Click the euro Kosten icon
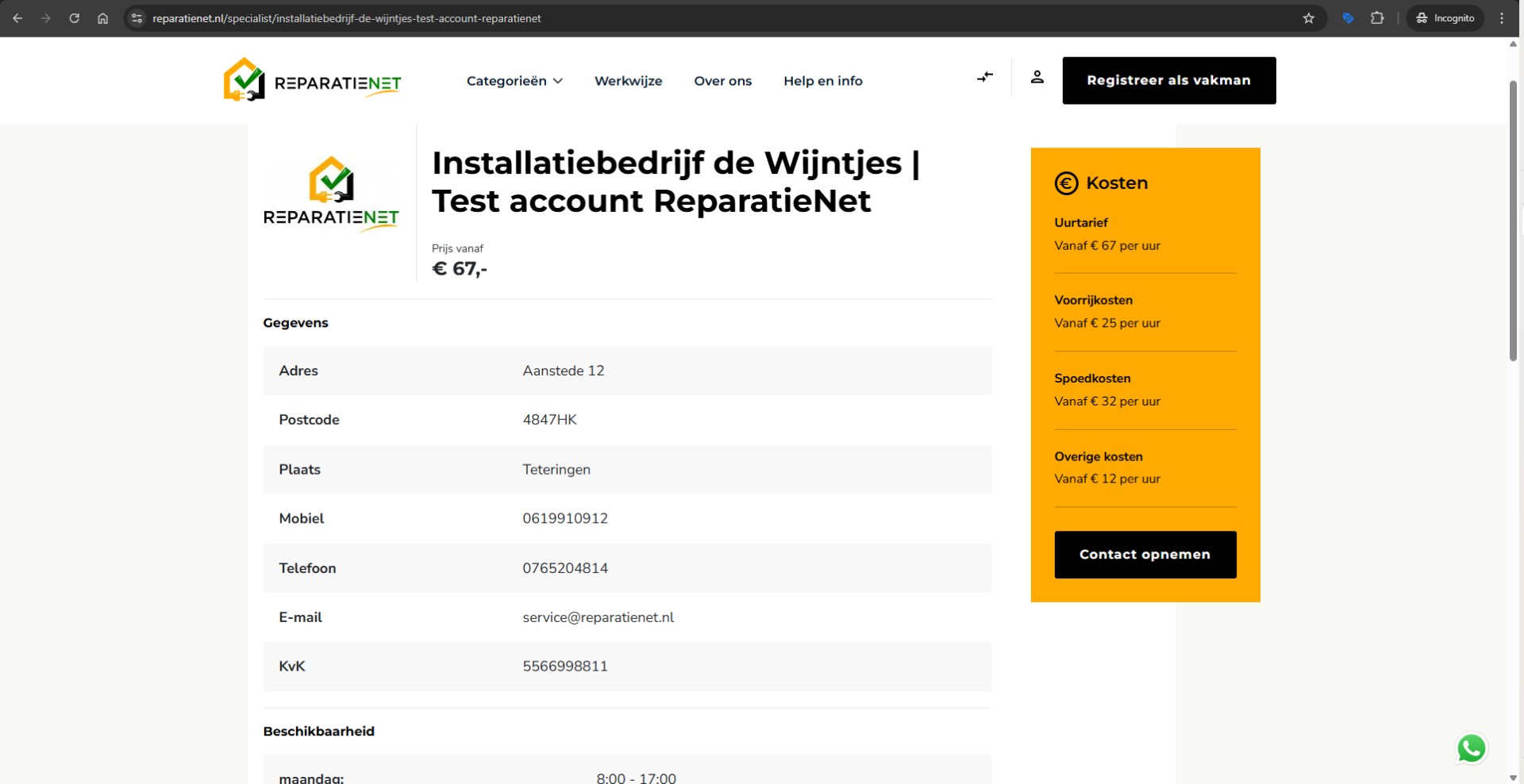The width and height of the screenshot is (1524, 784). coord(1066,183)
